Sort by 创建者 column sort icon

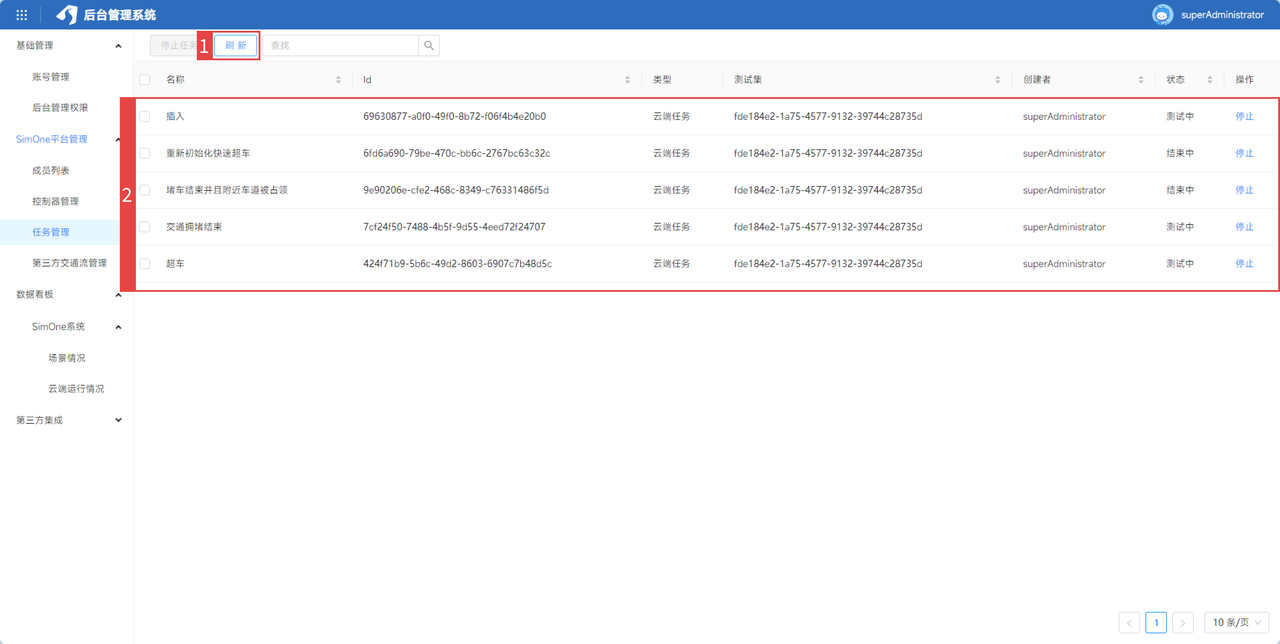(1141, 80)
